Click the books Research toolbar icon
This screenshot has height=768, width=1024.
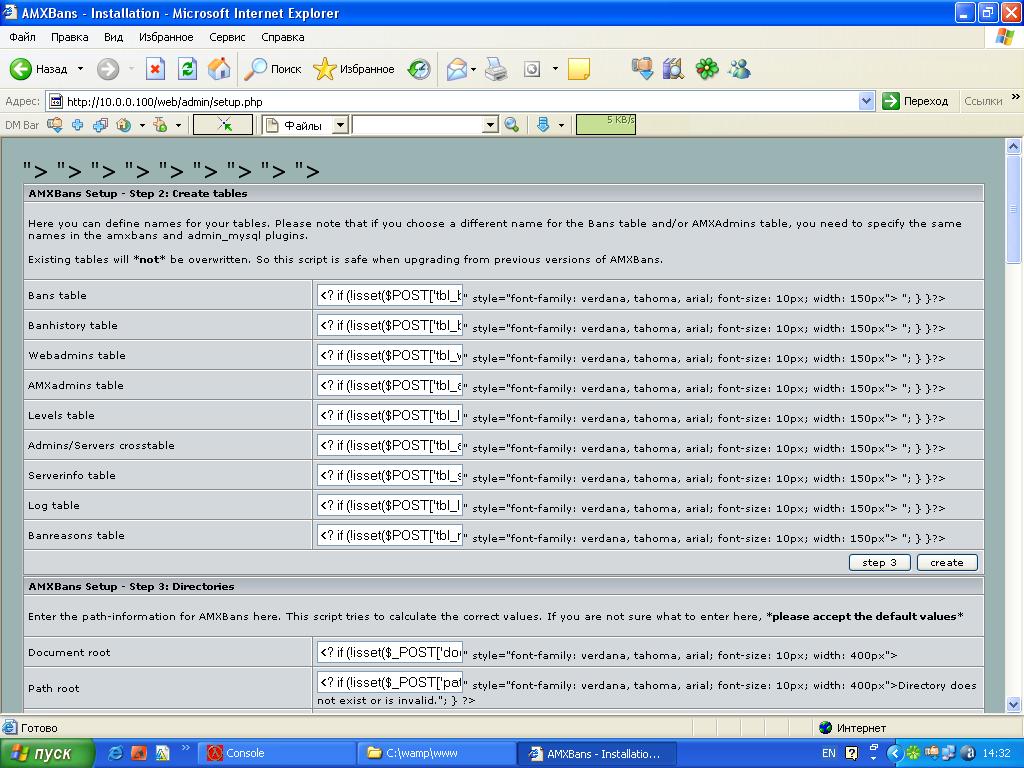pyautogui.click(x=673, y=69)
